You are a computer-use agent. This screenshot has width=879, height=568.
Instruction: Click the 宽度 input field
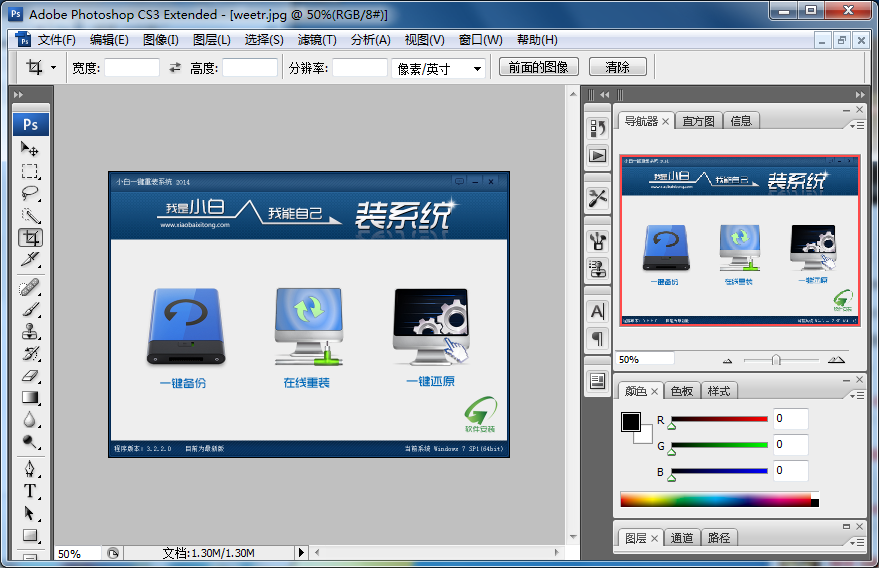(x=132, y=68)
